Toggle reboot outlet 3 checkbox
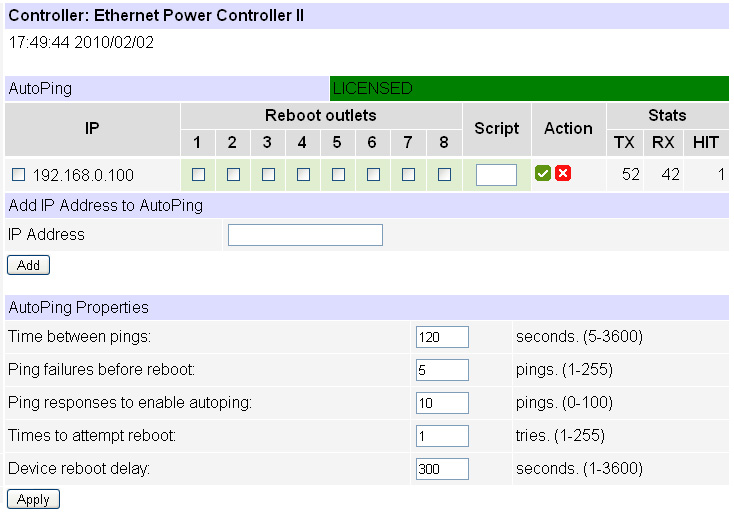The image size is (734, 512). pyautogui.click(x=268, y=175)
